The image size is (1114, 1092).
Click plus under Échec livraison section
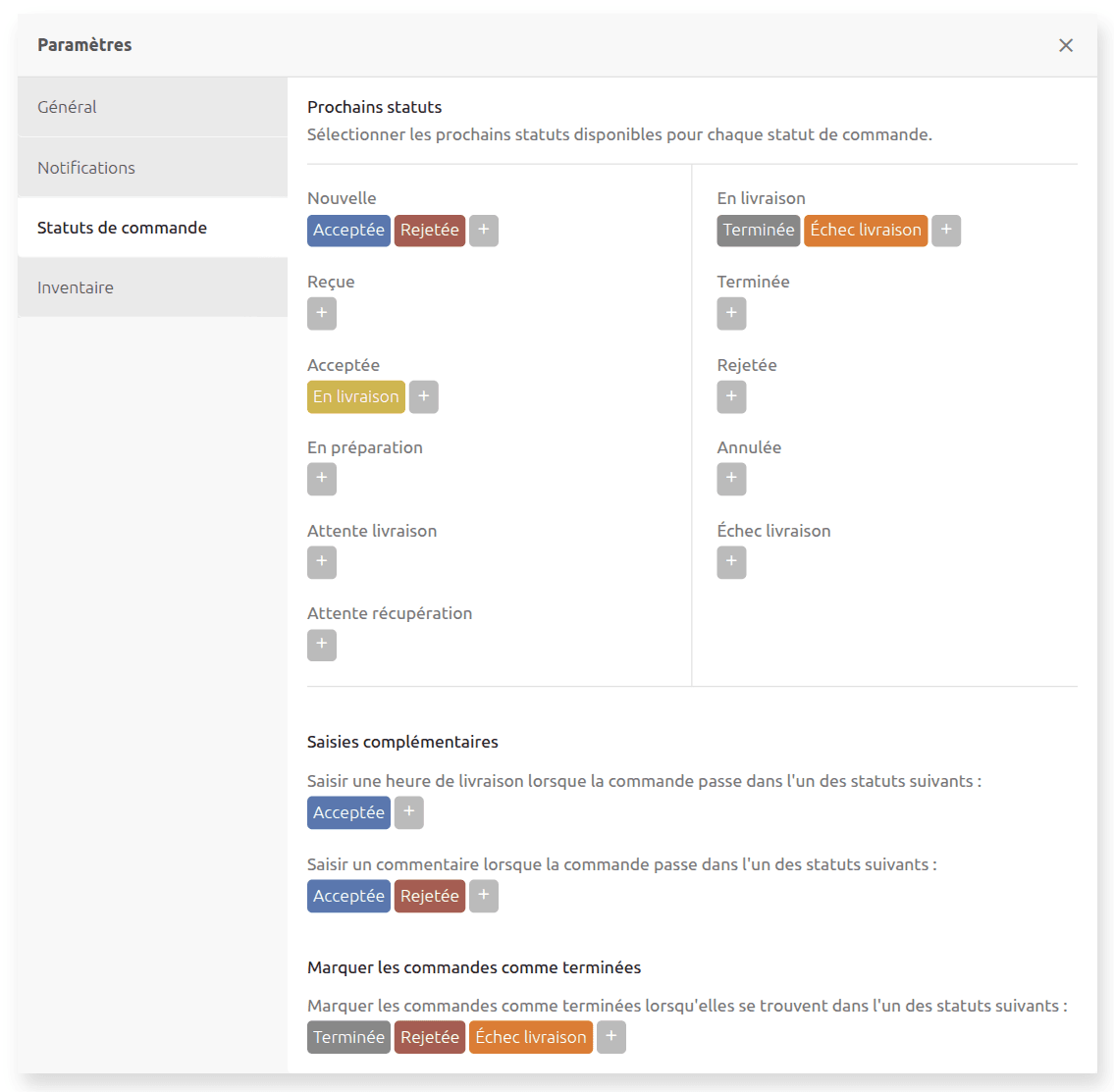coord(731,562)
